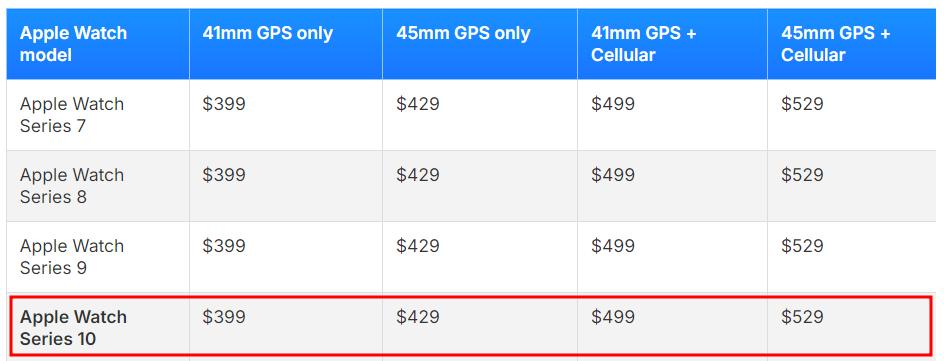944x361 pixels.
Task: Click the bold Apple Watch Series 10 label
Action: [73, 328]
